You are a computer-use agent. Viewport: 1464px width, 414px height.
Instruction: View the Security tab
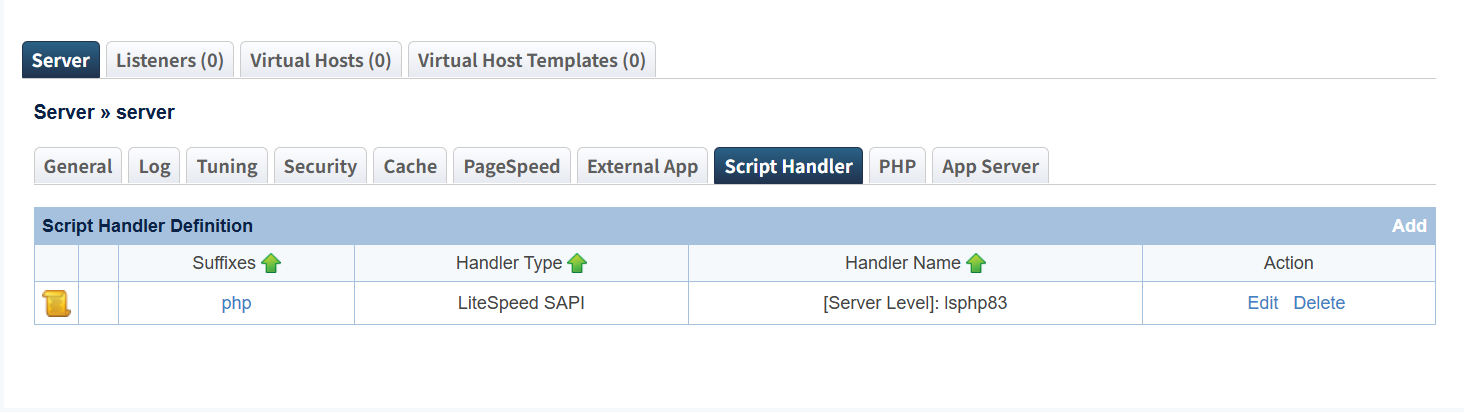[320, 166]
